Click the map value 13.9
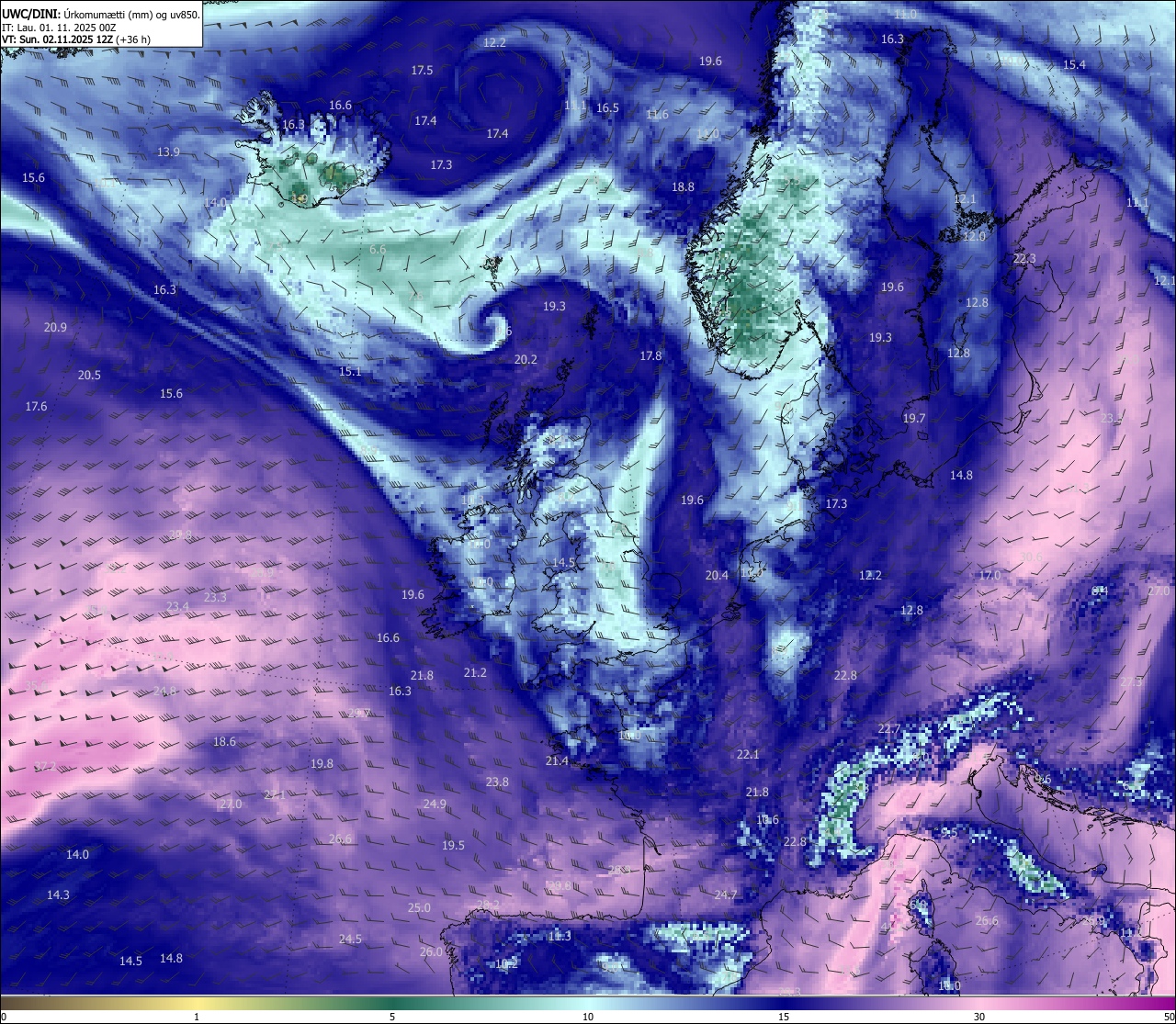1176x1024 pixels. pos(168,152)
